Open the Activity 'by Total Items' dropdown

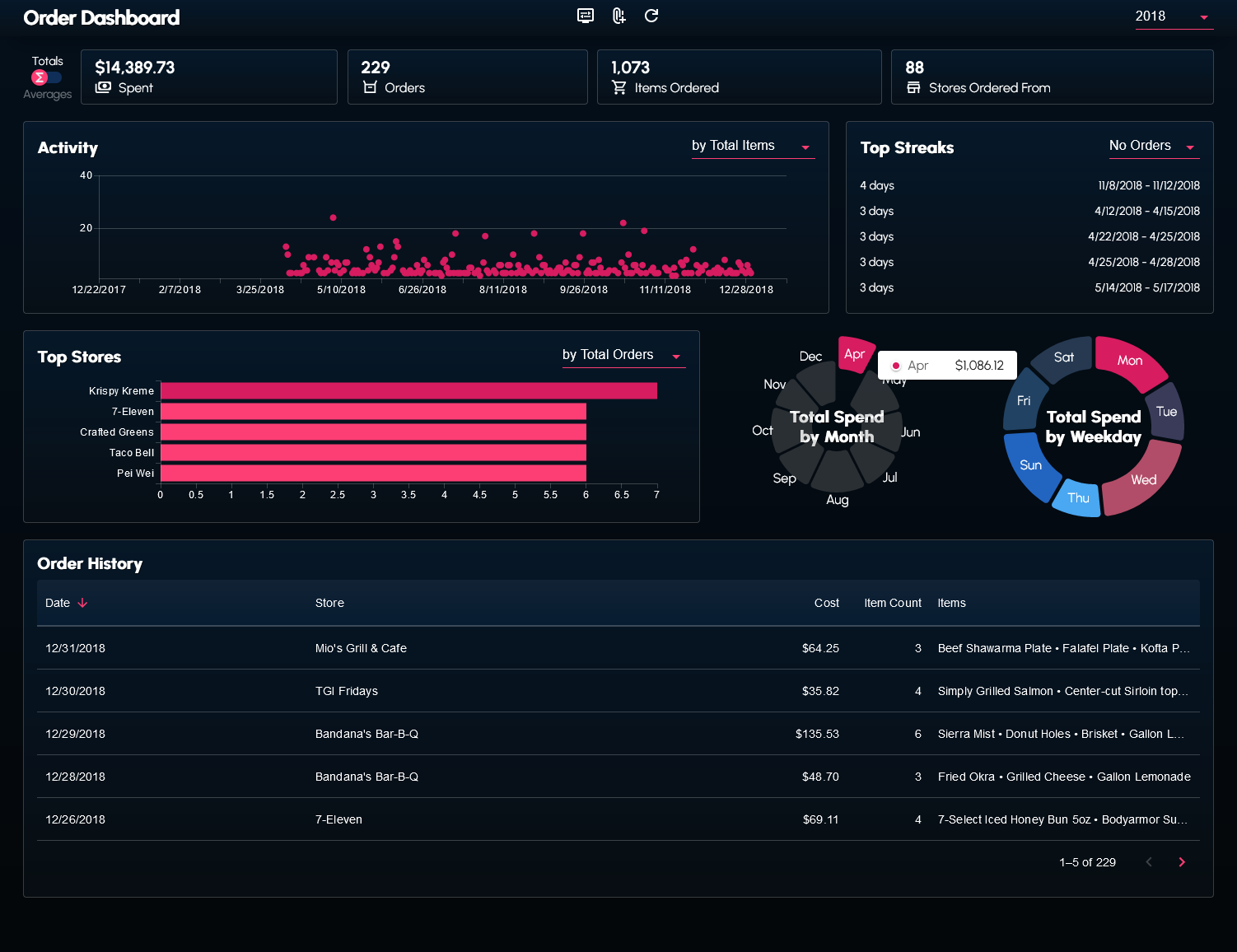(x=752, y=147)
